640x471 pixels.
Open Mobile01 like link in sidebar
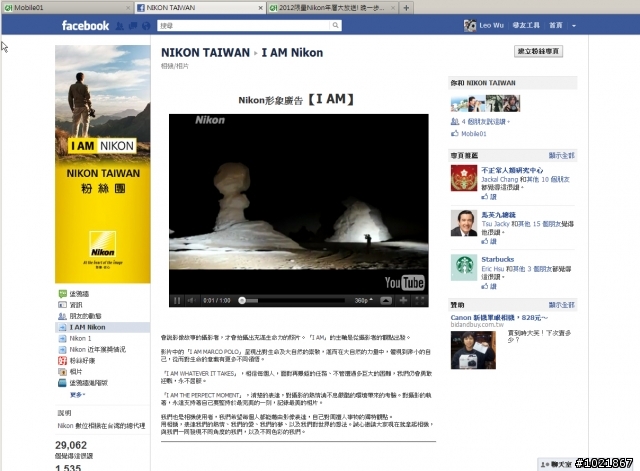473,133
